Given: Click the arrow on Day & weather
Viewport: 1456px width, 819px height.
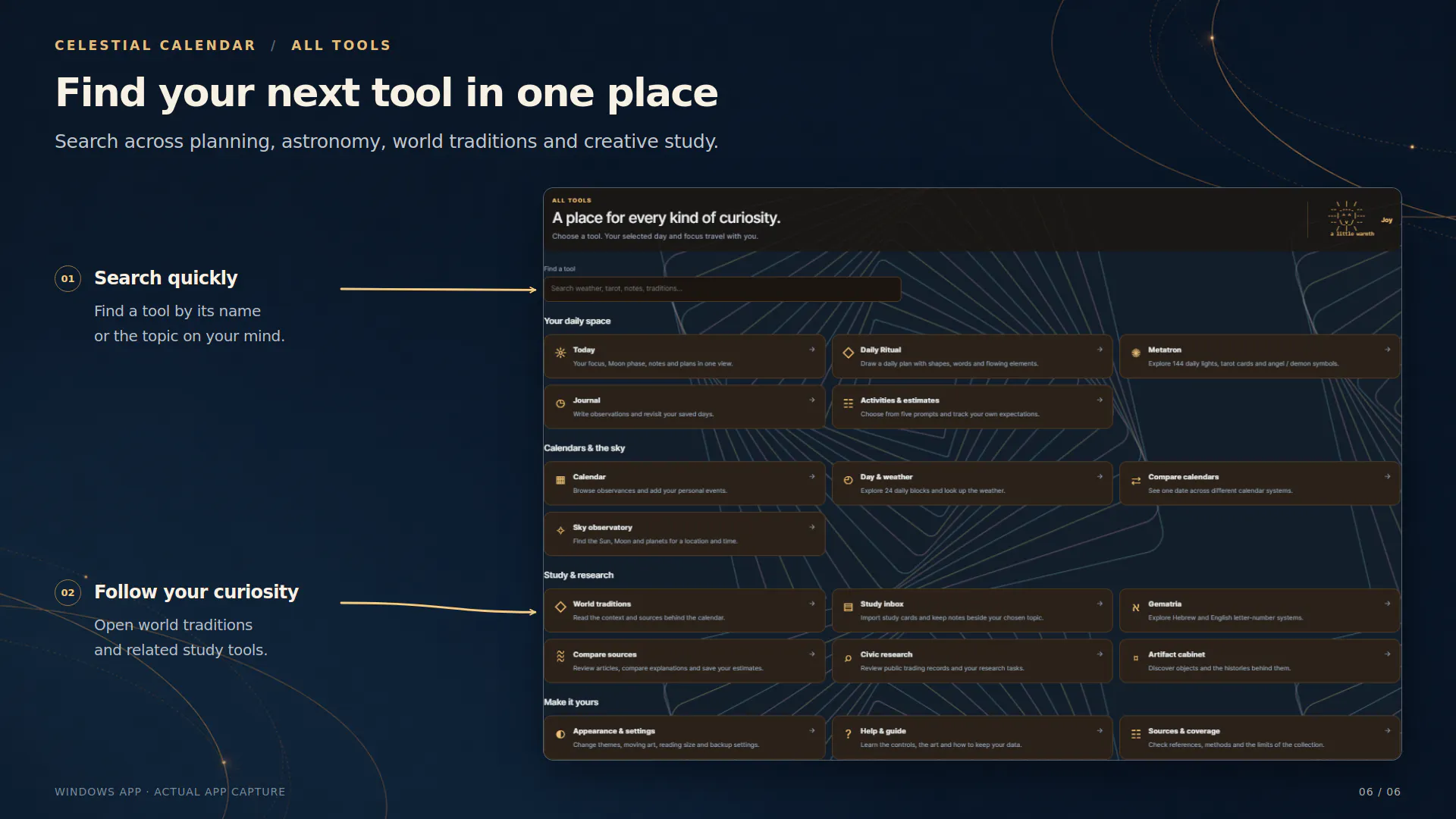Looking at the screenshot, I should (1100, 477).
